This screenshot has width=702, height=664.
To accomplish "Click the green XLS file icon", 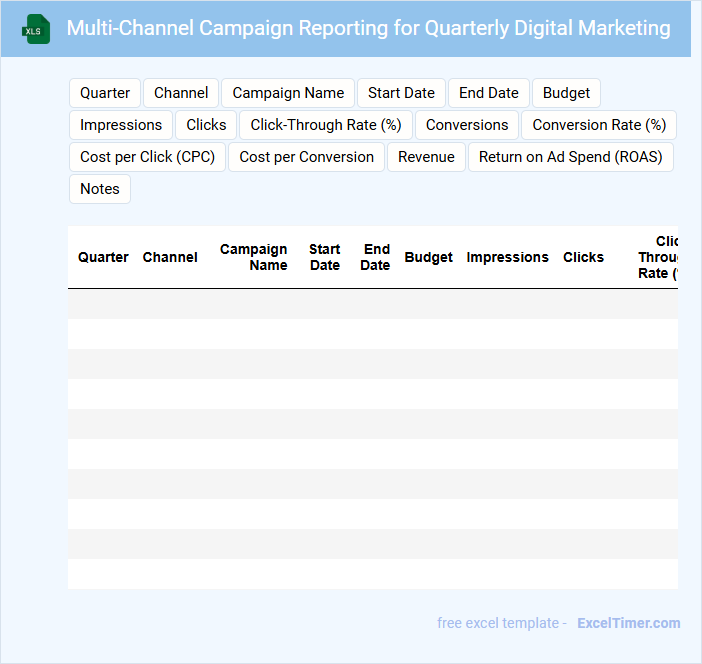I will [37, 29].
